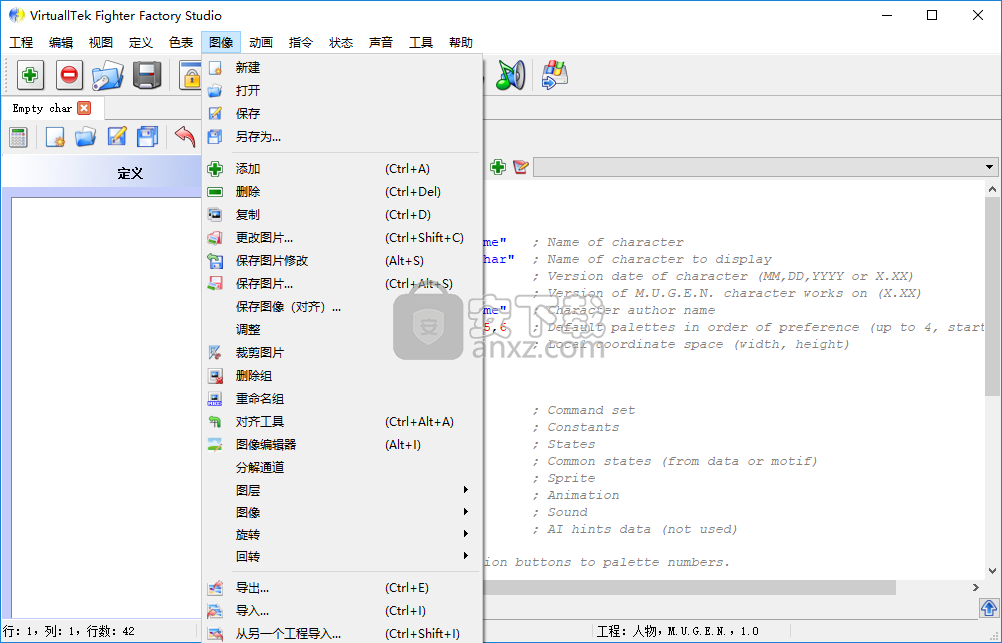Image resolution: width=1002 pixels, height=643 pixels.
Task: Click the padlock icon in main toolbar
Action: coord(190,75)
